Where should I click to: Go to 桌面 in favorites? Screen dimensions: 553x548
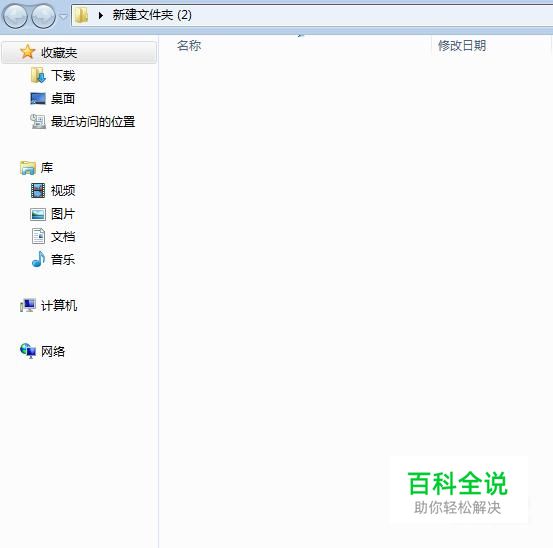[63, 99]
